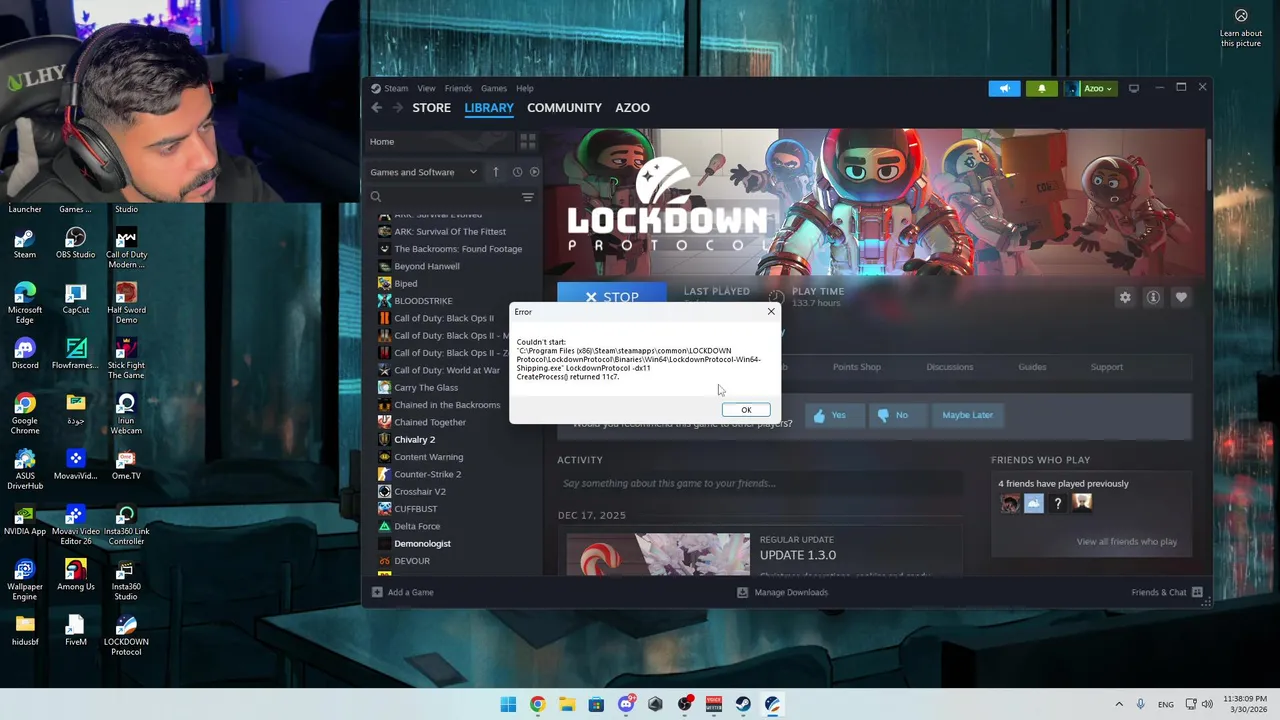
Task: Open the Friends menu
Action: 458,88
